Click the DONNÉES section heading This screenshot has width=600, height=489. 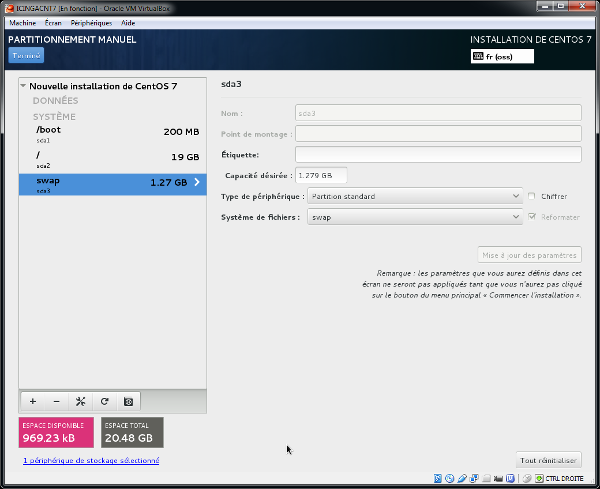pos(55,101)
